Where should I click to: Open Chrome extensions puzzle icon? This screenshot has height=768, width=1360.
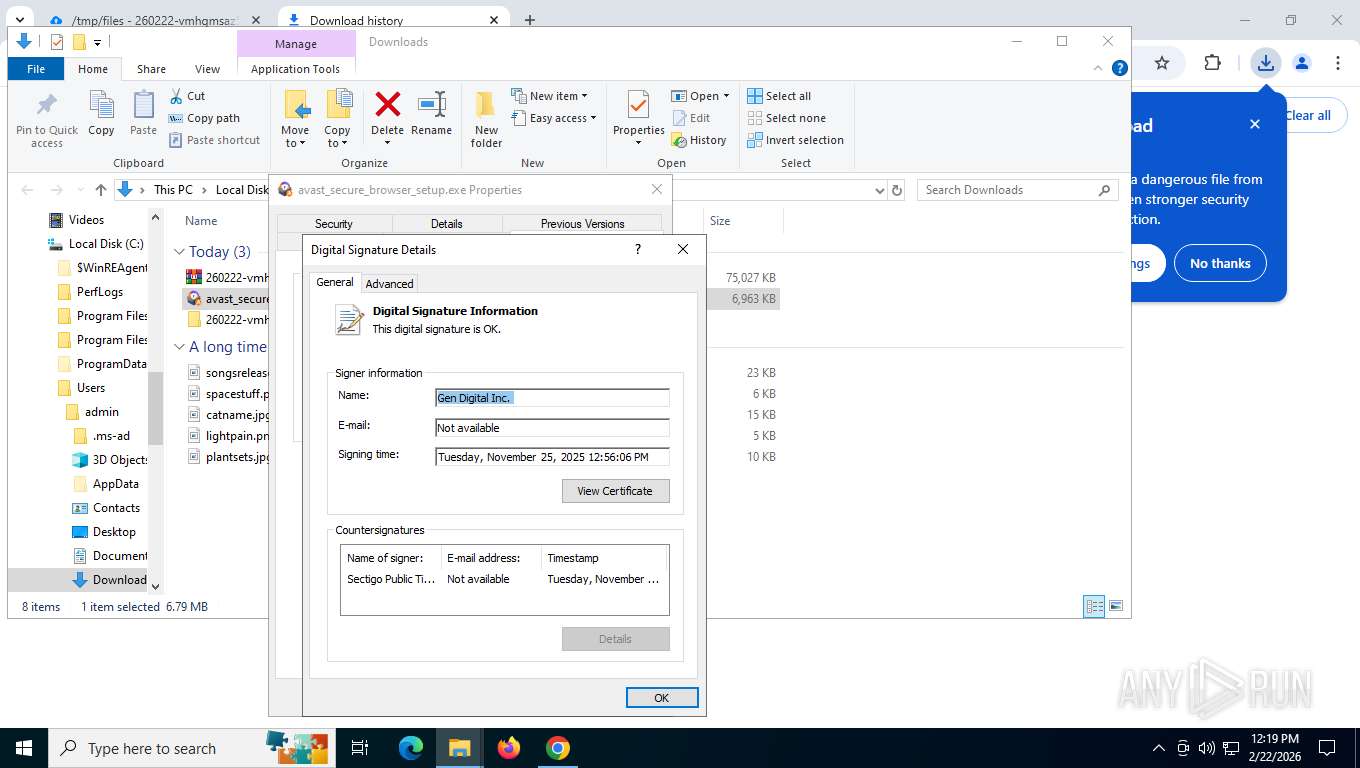[1212, 63]
